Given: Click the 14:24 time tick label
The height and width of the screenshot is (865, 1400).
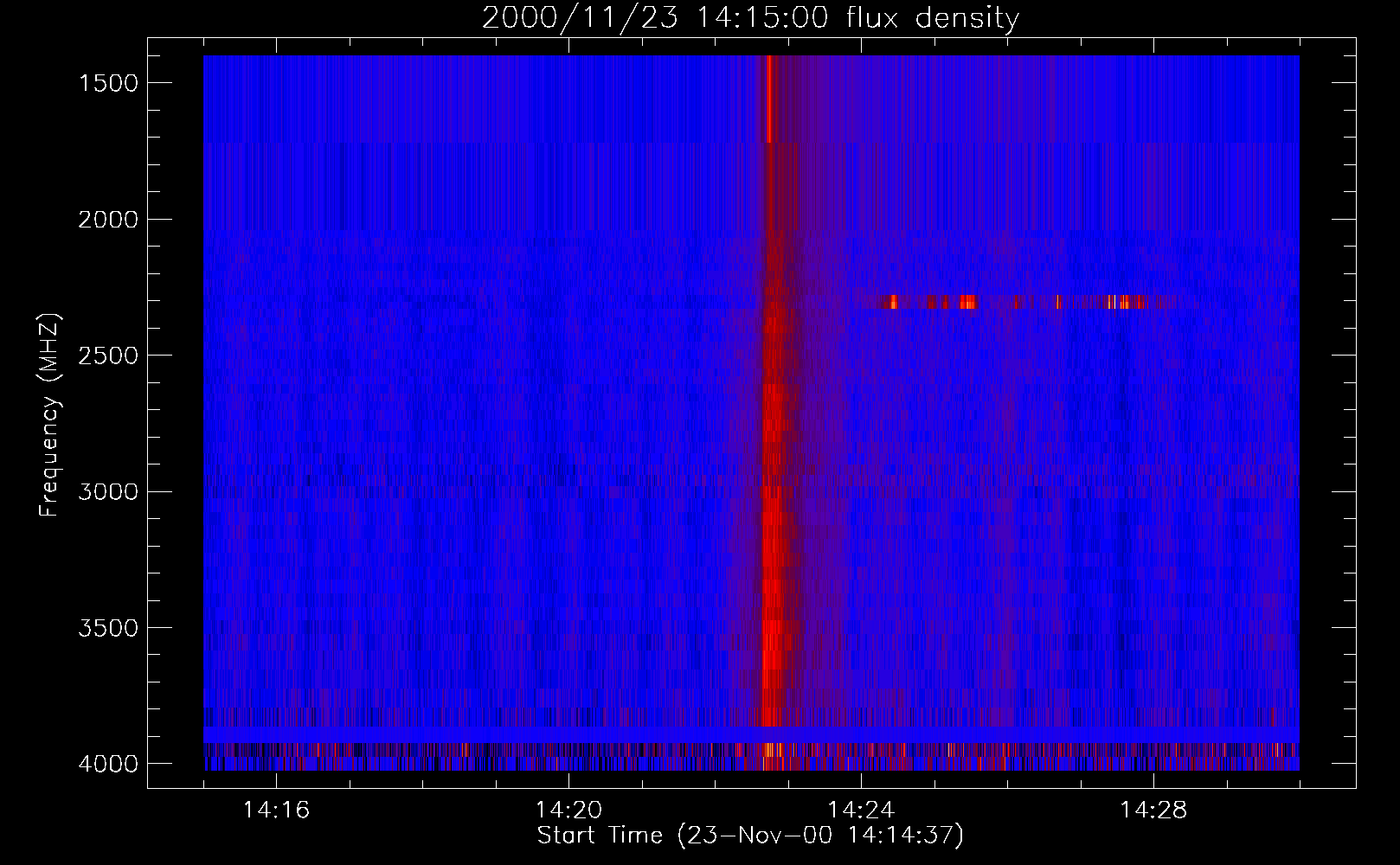Looking at the screenshot, I should pyautogui.click(x=861, y=811).
